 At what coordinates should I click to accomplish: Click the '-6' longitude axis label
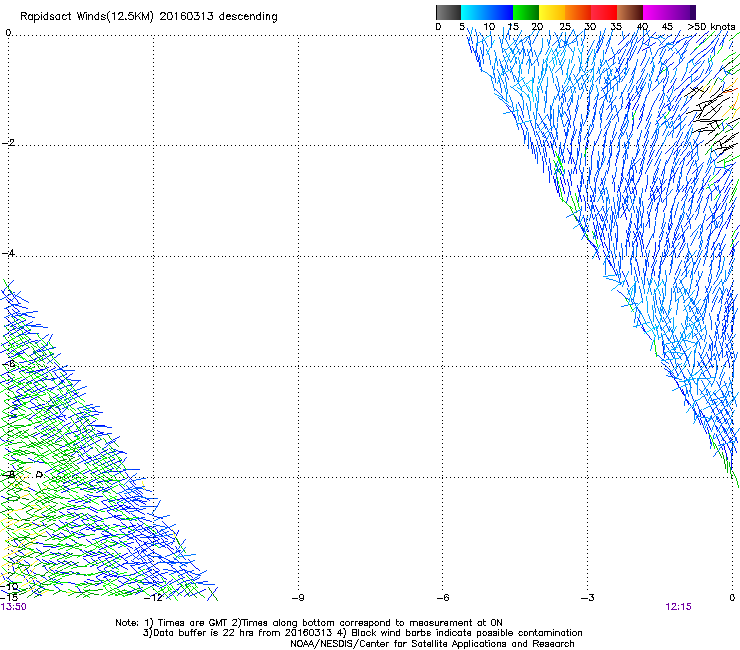pyautogui.click(x=442, y=598)
